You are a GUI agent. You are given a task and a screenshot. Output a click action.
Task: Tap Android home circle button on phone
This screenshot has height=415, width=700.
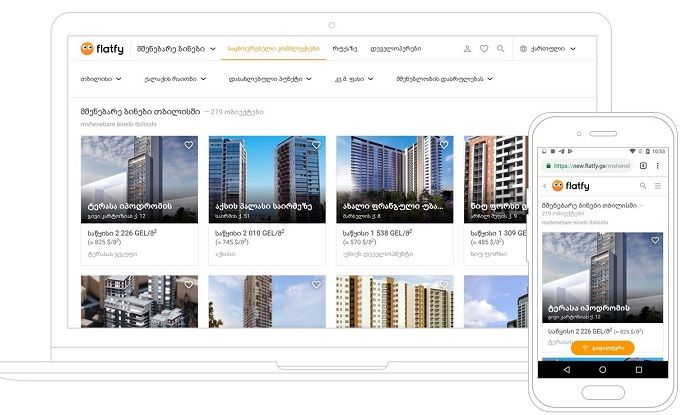pos(602,369)
